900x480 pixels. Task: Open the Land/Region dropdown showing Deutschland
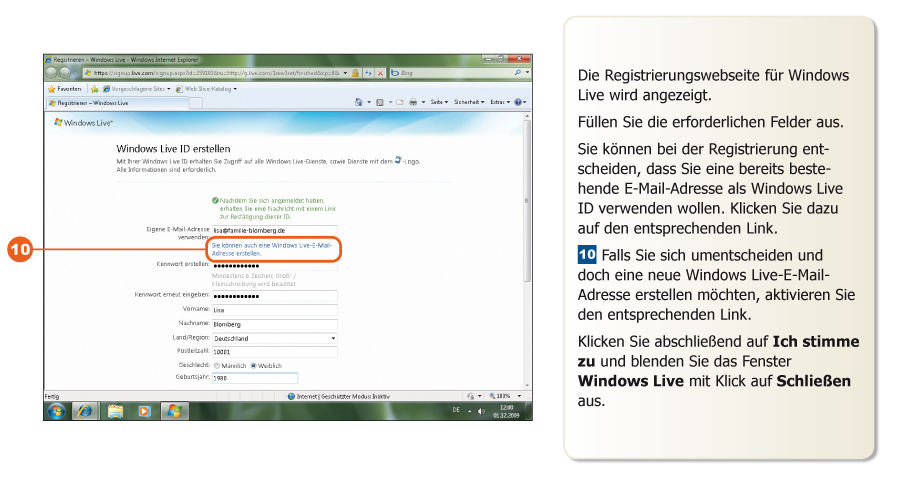274,338
